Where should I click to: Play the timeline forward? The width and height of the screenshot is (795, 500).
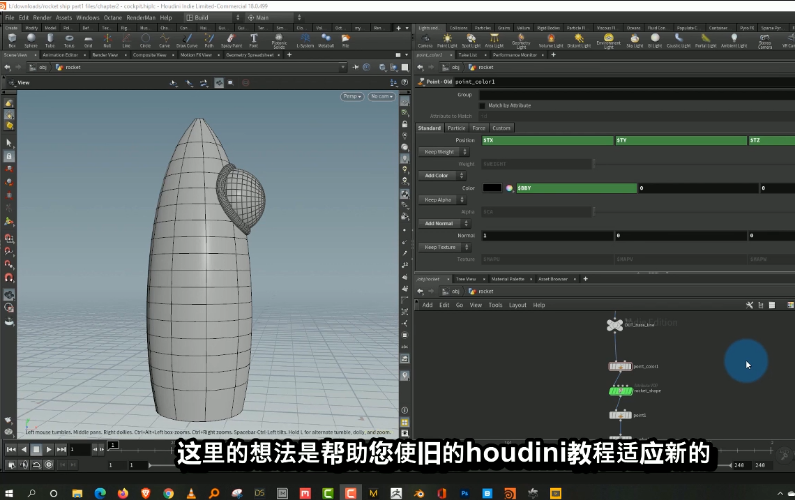click(x=49, y=449)
